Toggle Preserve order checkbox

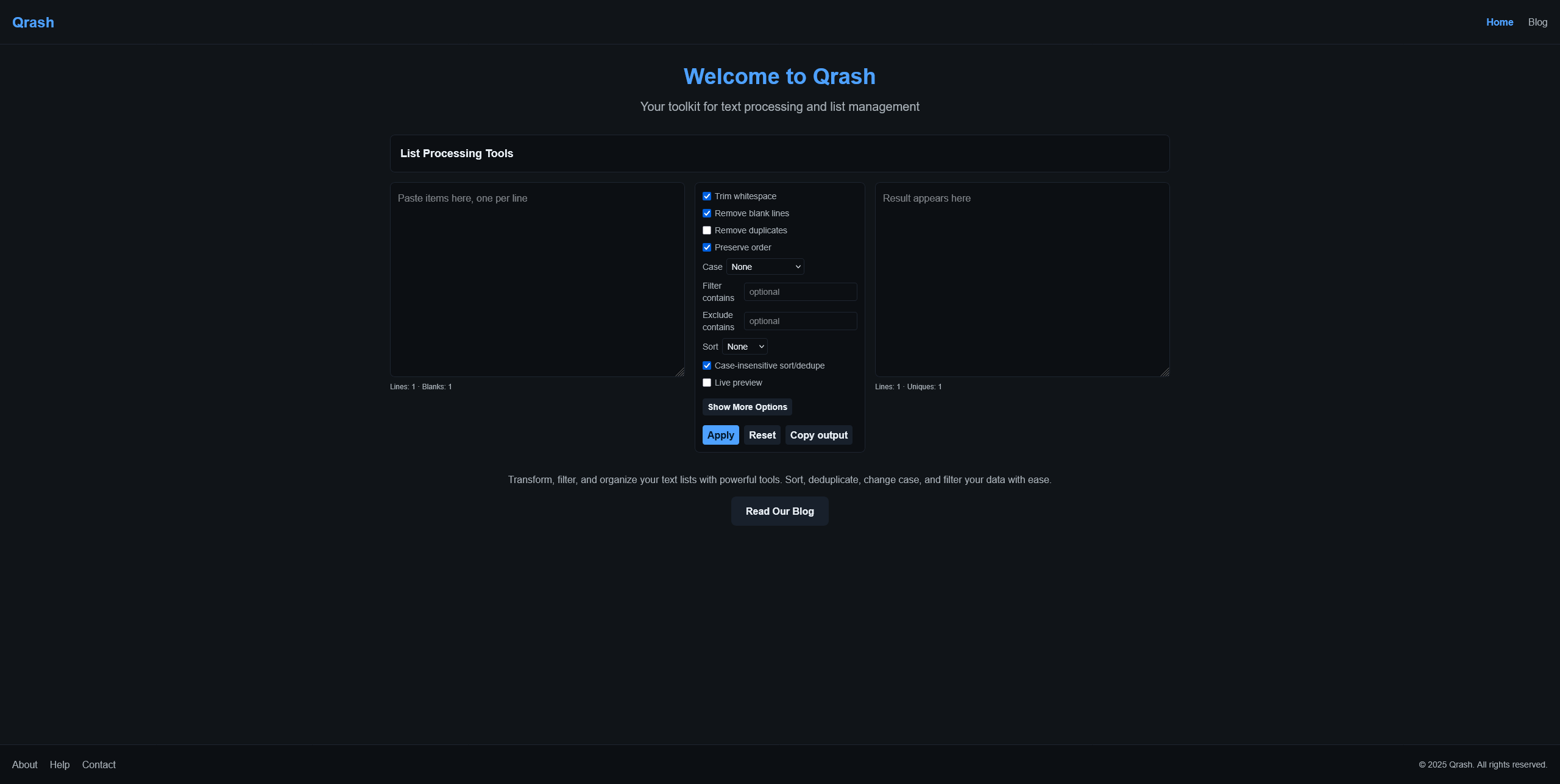click(x=707, y=247)
